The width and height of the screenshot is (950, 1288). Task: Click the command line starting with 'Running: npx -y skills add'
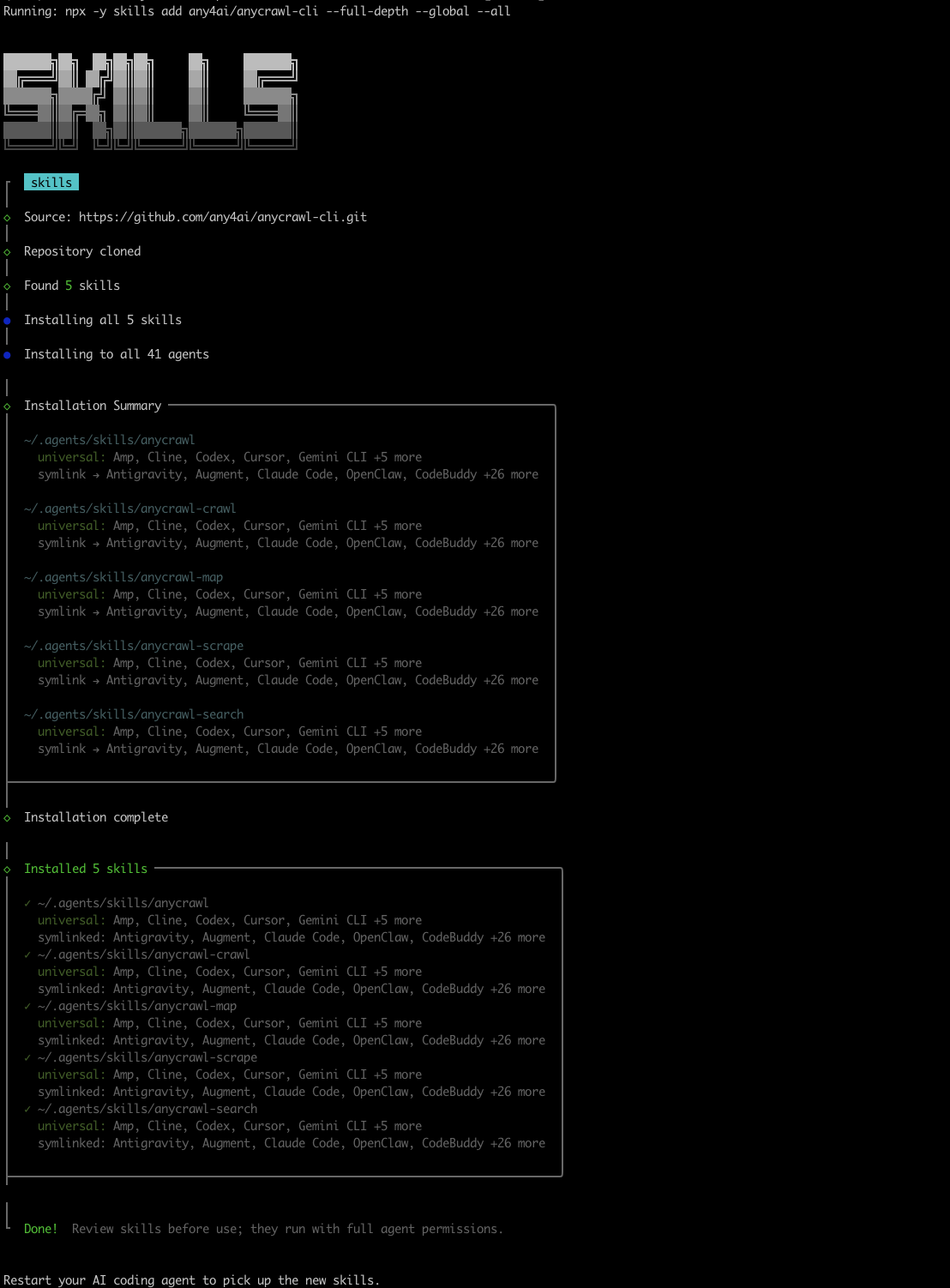[x=257, y=11]
